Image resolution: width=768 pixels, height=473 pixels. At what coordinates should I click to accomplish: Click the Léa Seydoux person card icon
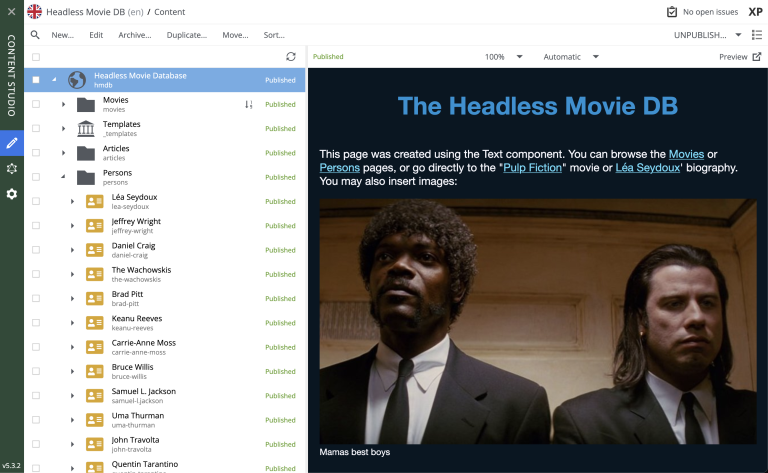click(x=95, y=201)
